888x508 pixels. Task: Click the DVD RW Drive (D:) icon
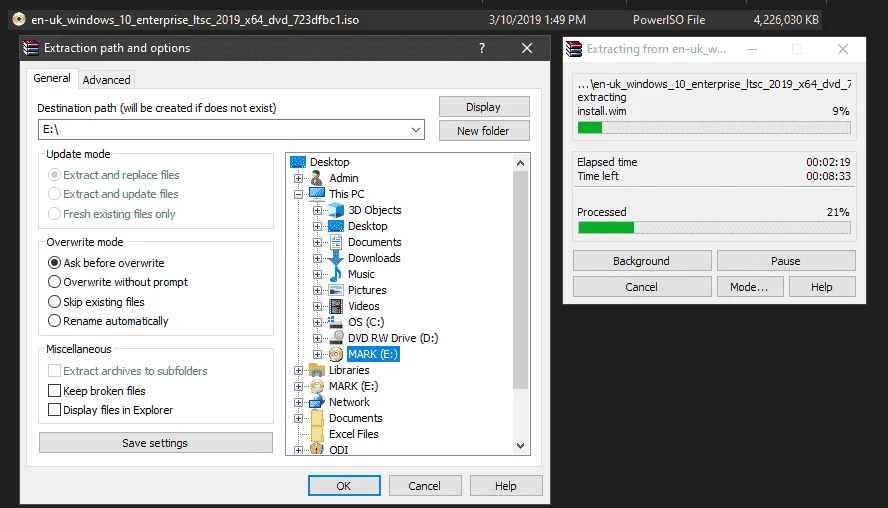(x=336, y=338)
